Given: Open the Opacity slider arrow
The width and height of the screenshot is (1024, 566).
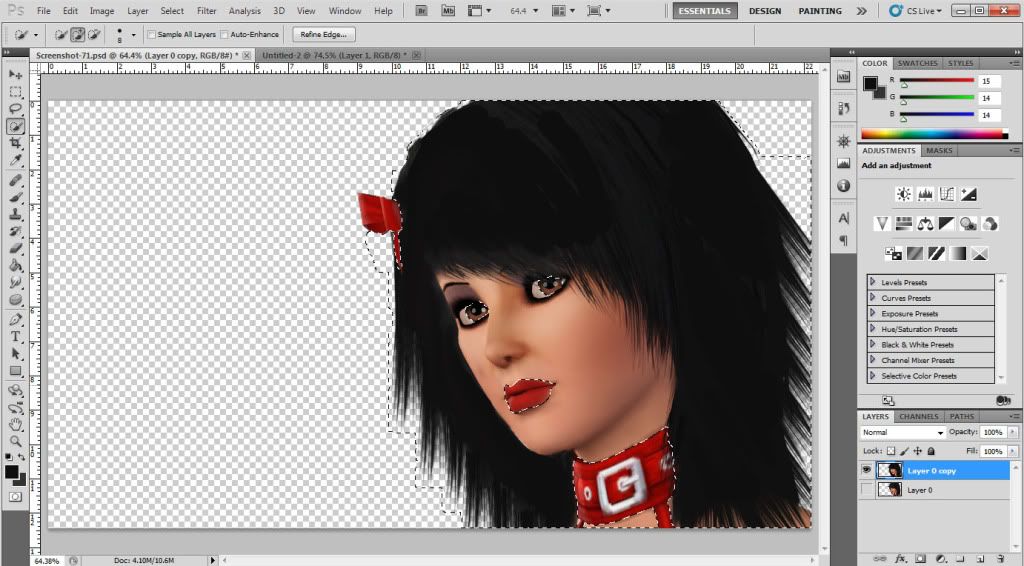Looking at the screenshot, I should click(1013, 432).
